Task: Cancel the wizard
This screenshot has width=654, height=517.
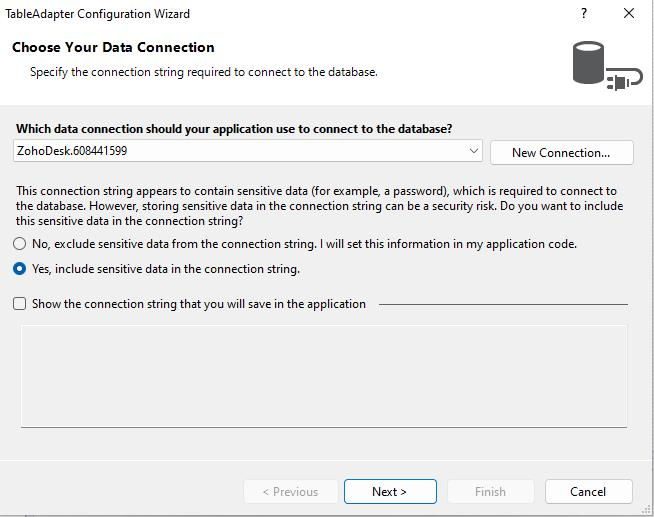Action: (x=588, y=492)
